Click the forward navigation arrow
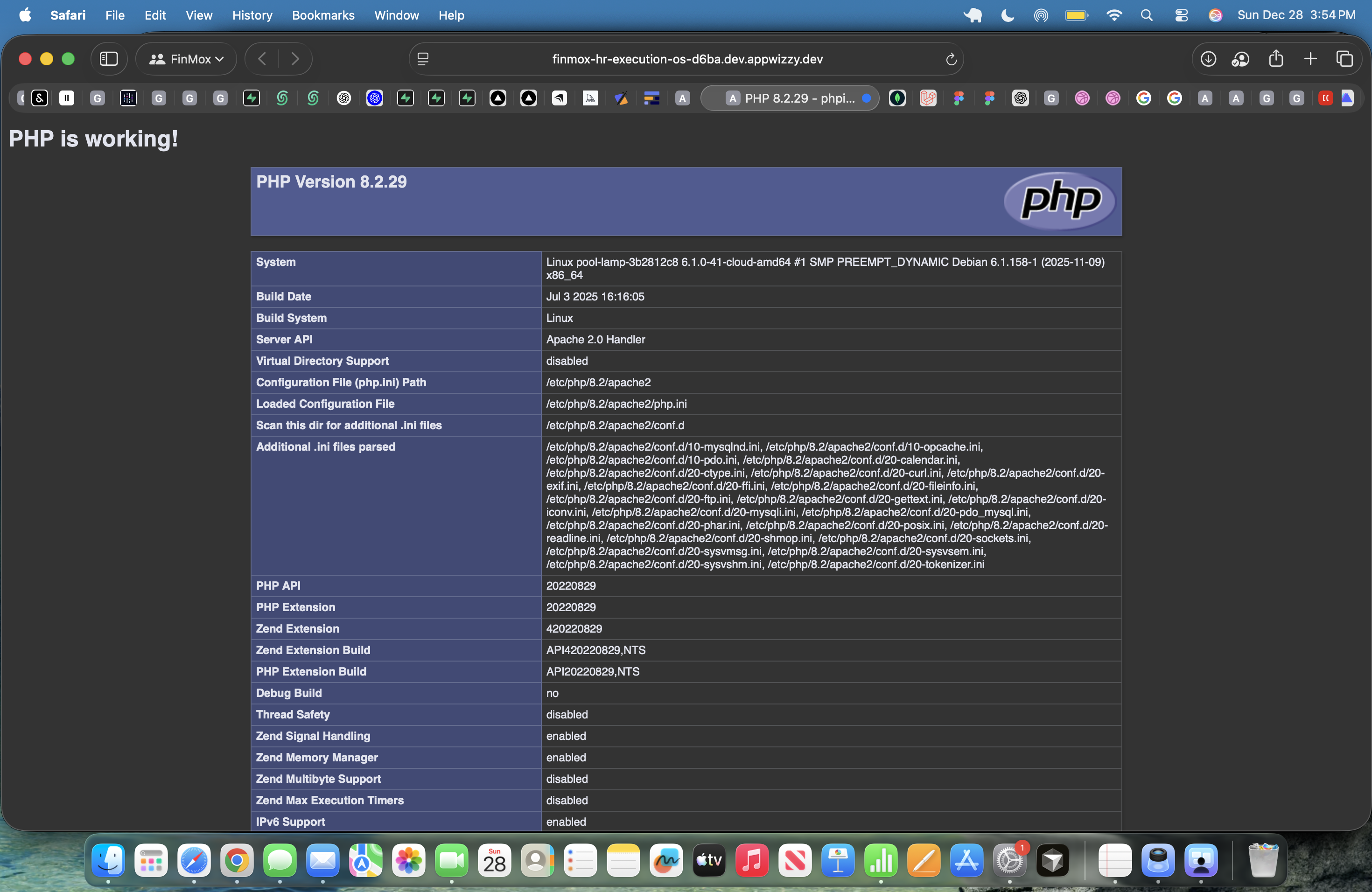1372x892 pixels. (295, 59)
